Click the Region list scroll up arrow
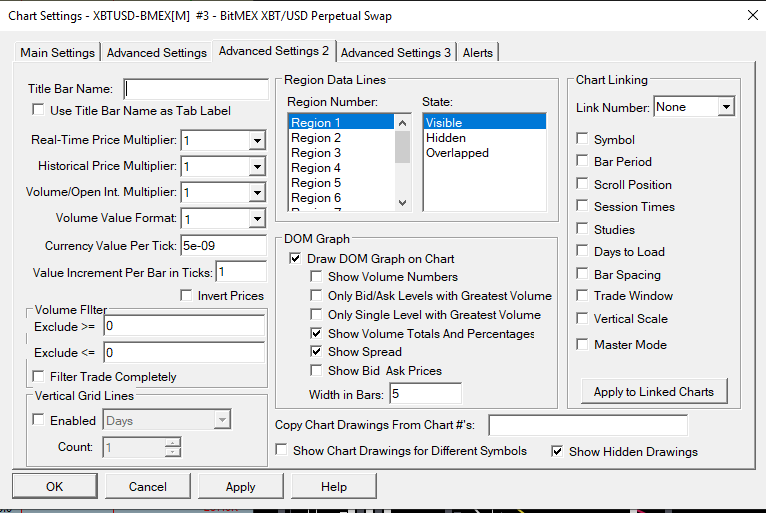This screenshot has height=513, width=766. pyautogui.click(x=402, y=123)
